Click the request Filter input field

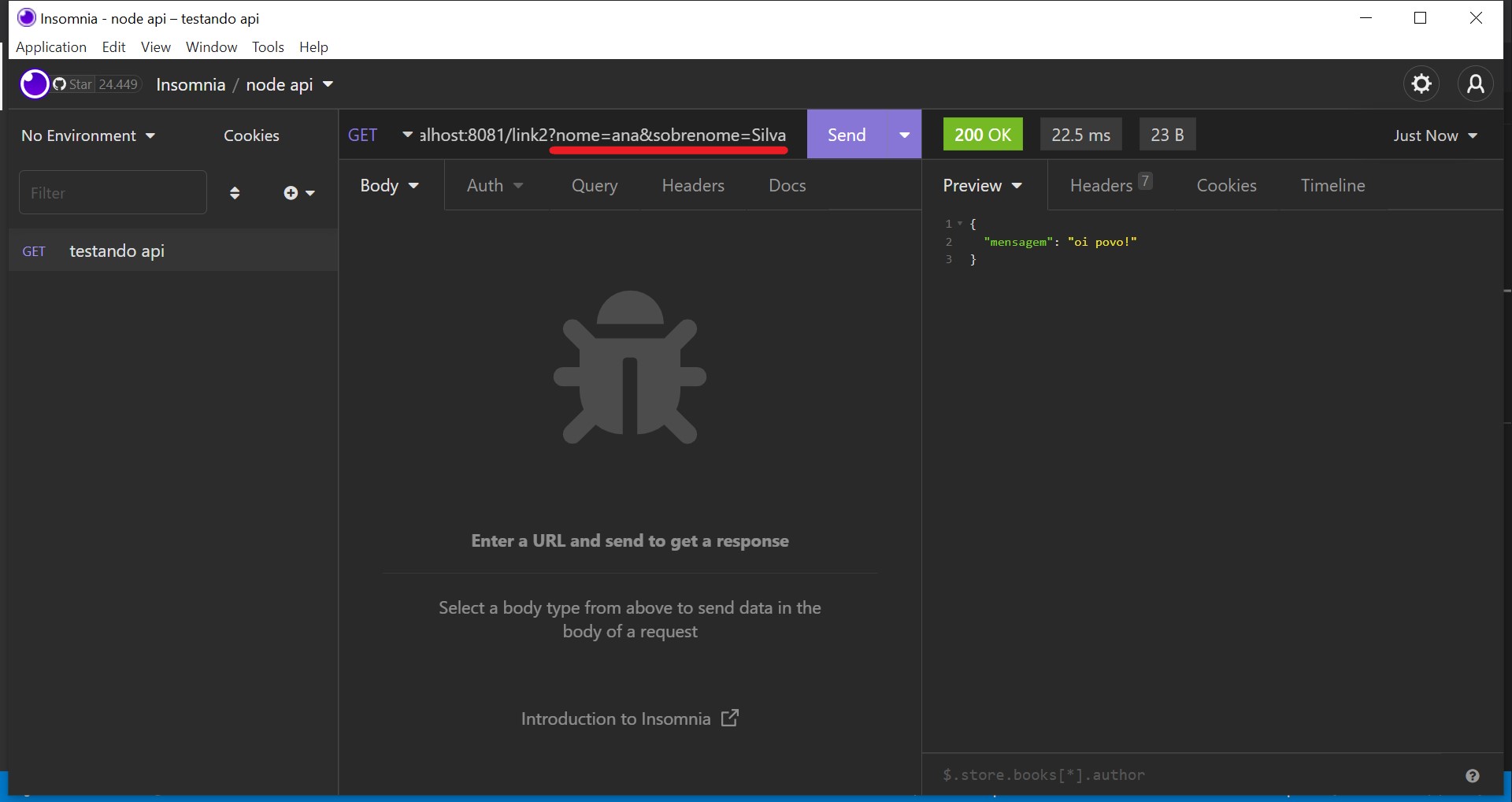tap(113, 192)
